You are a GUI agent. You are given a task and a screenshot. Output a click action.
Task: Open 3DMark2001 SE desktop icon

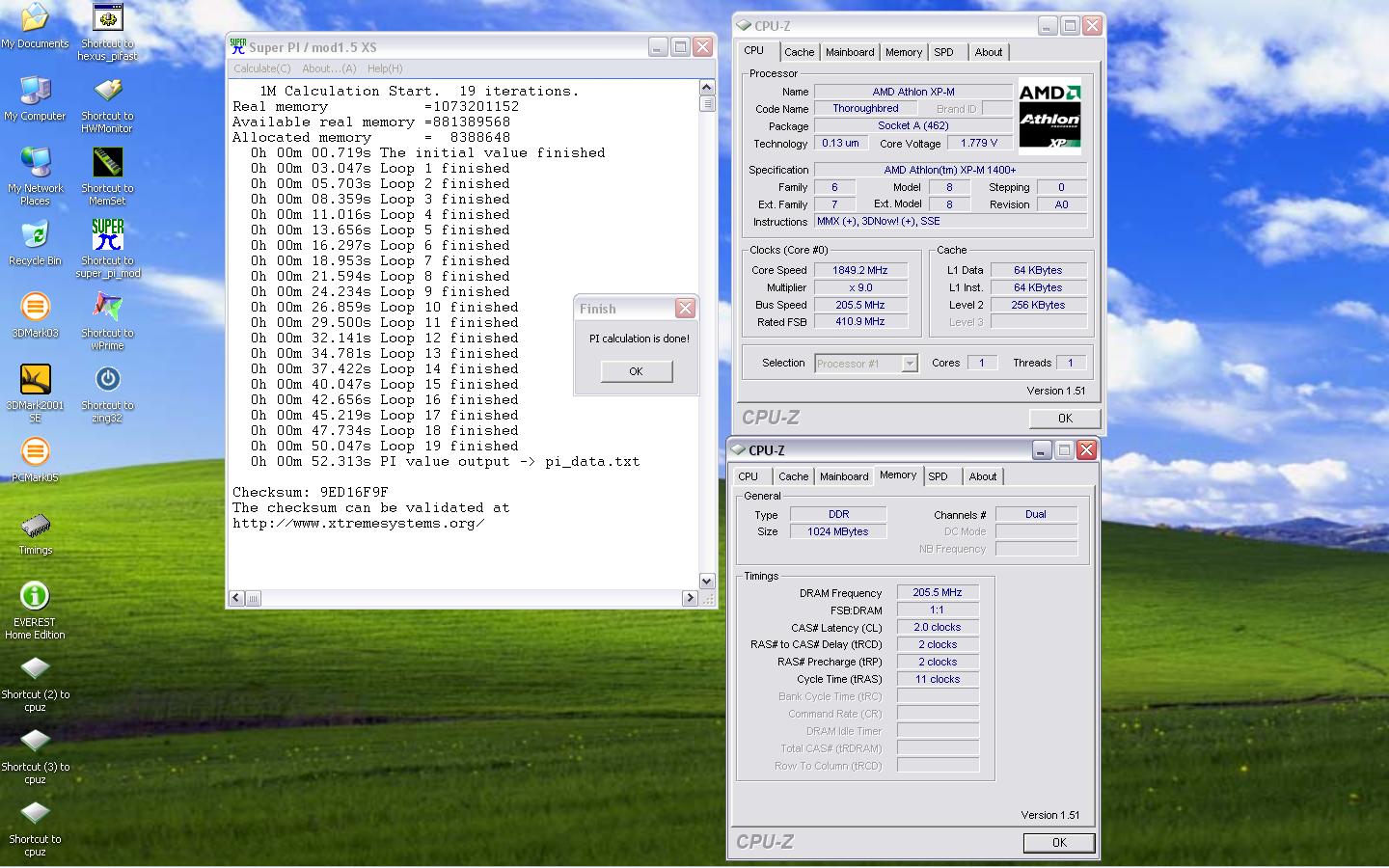[x=35, y=380]
